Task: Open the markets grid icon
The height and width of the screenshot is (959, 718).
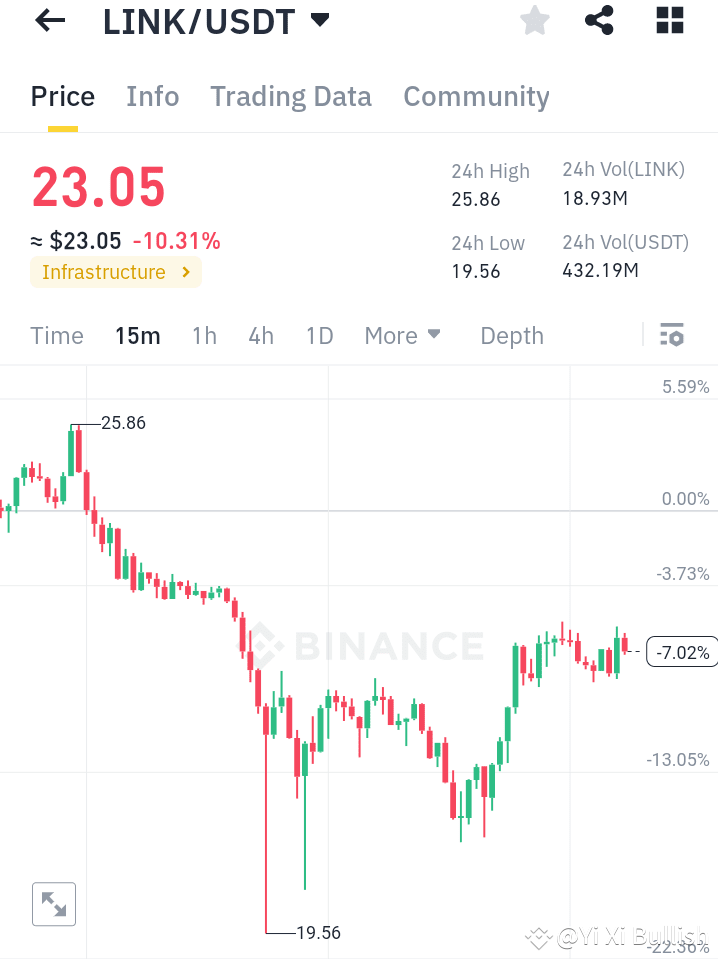Action: [x=669, y=21]
